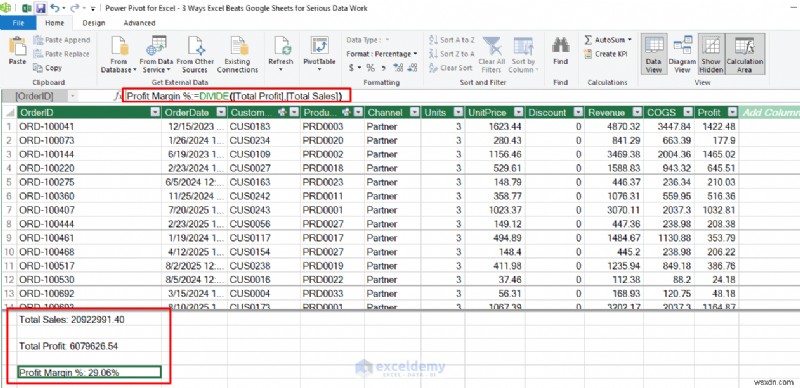The image size is (800, 388).
Task: Open Sort by Column
Action: (x=523, y=55)
